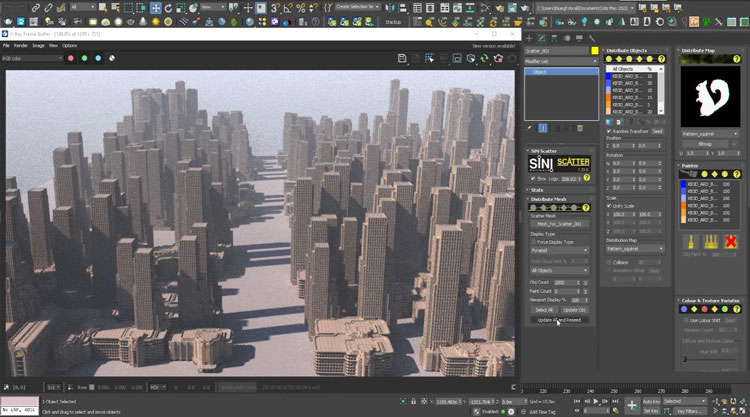This screenshot has width=750, height=417.
Task: Toggle the Unify Scale checkbox
Action: (609, 206)
